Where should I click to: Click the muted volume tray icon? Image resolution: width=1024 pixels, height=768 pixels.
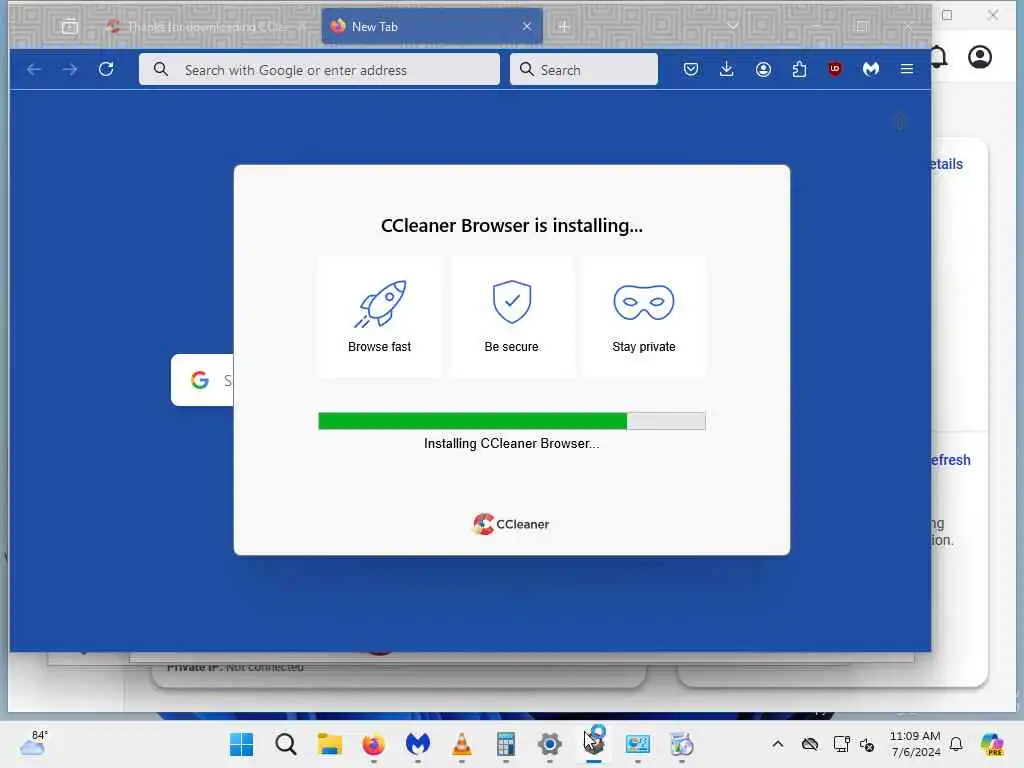tap(867, 744)
